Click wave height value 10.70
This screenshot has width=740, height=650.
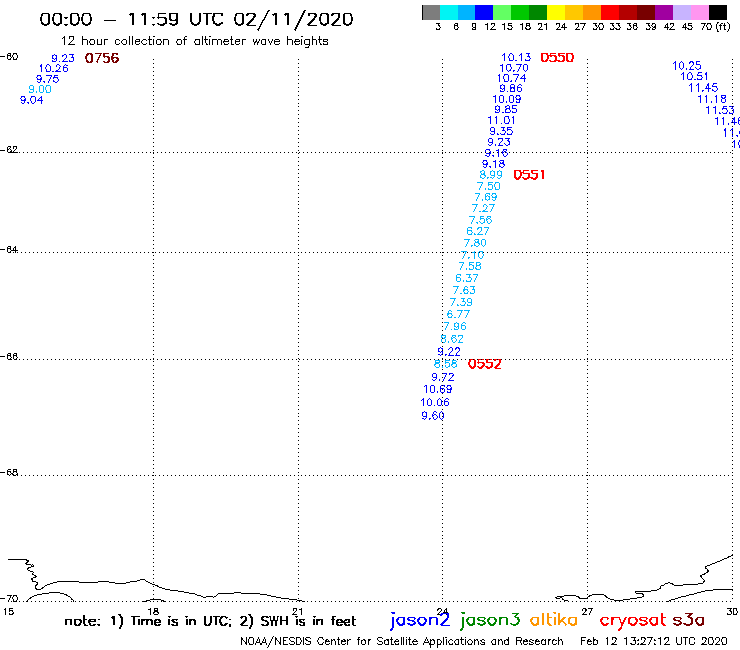pyautogui.click(x=513, y=68)
